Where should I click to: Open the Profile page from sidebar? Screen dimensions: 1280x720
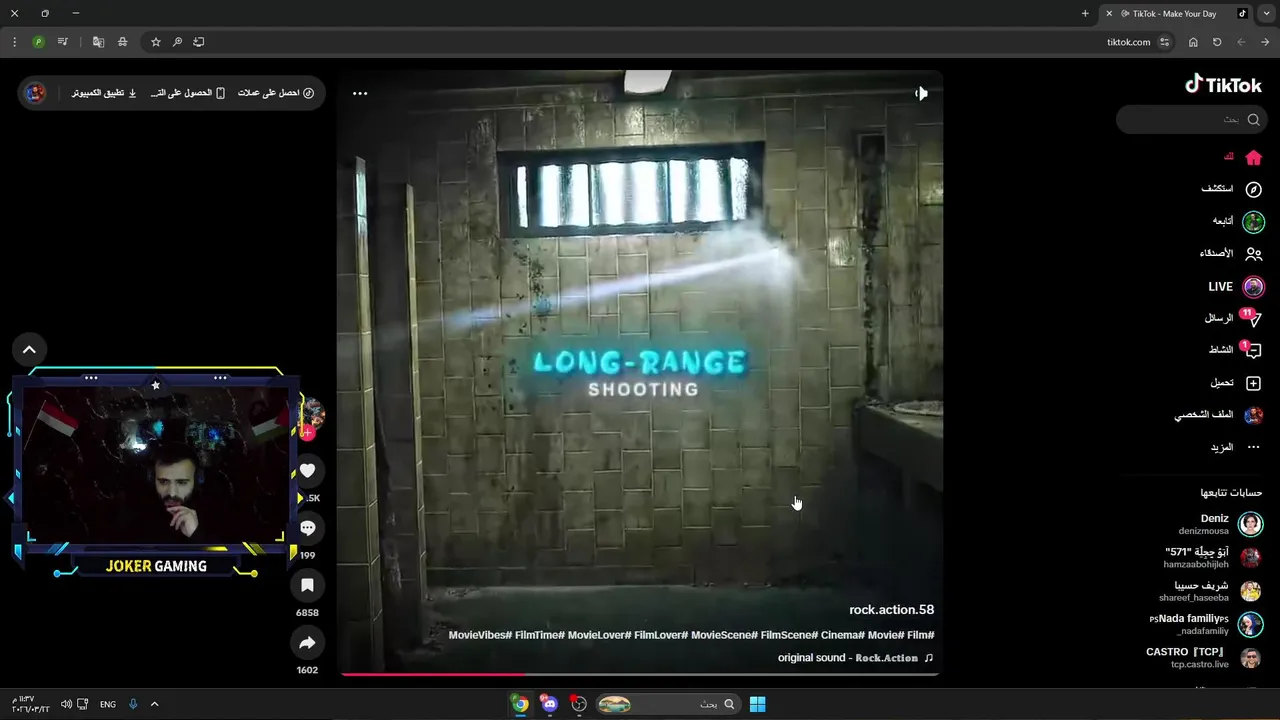tap(1218, 415)
